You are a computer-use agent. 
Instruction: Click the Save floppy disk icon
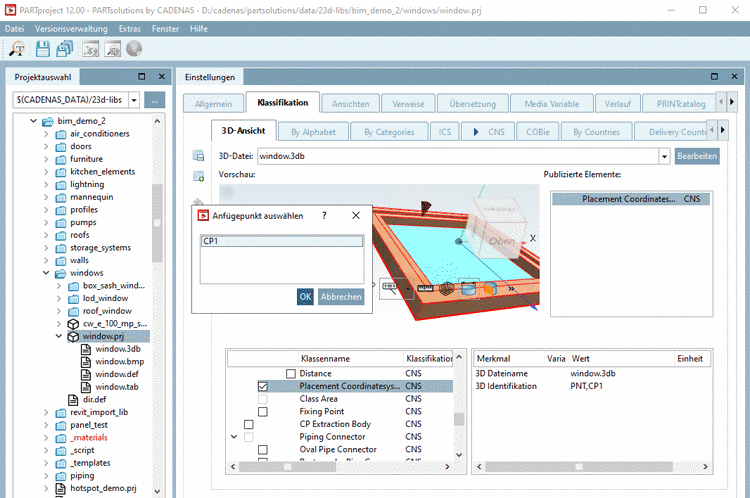pos(43,49)
